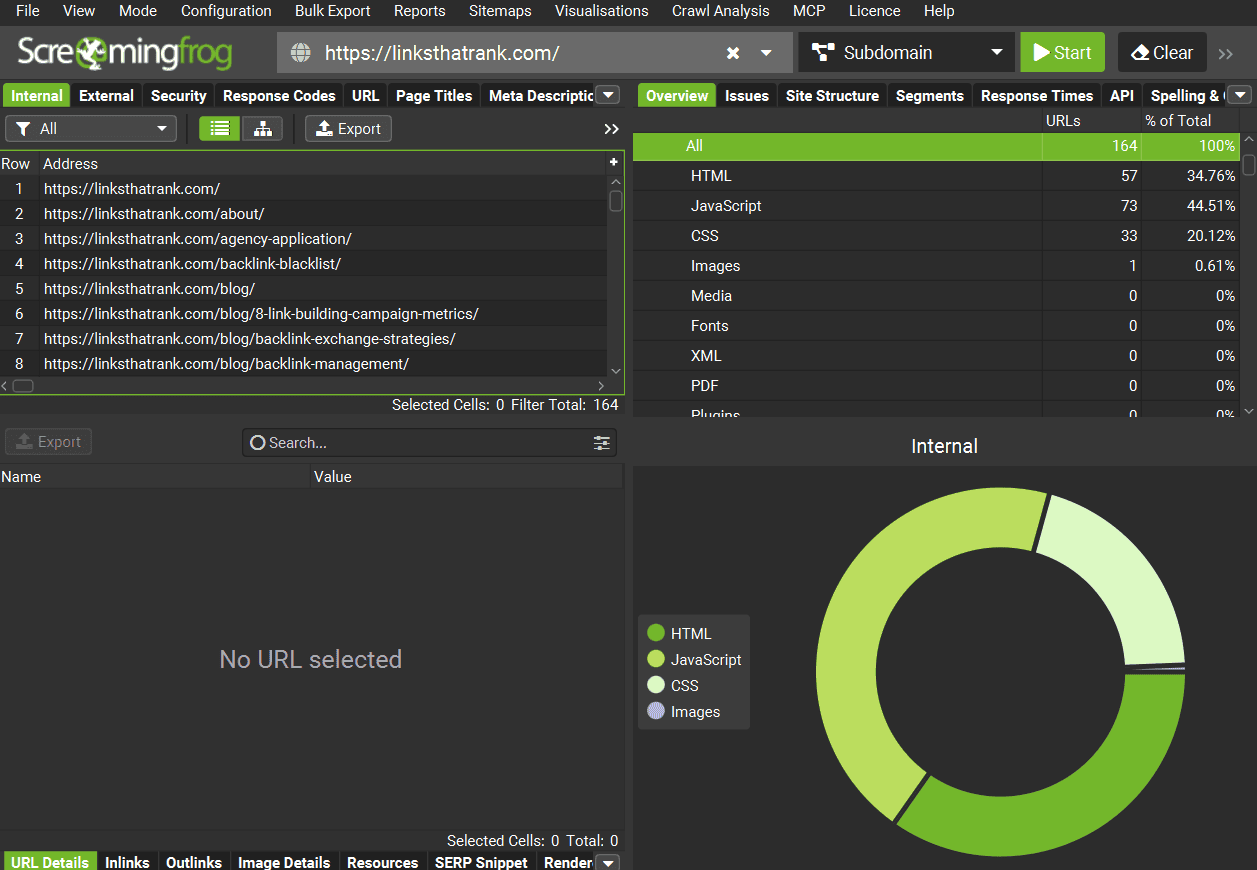
Task: Click the Address column header
Action: point(322,163)
